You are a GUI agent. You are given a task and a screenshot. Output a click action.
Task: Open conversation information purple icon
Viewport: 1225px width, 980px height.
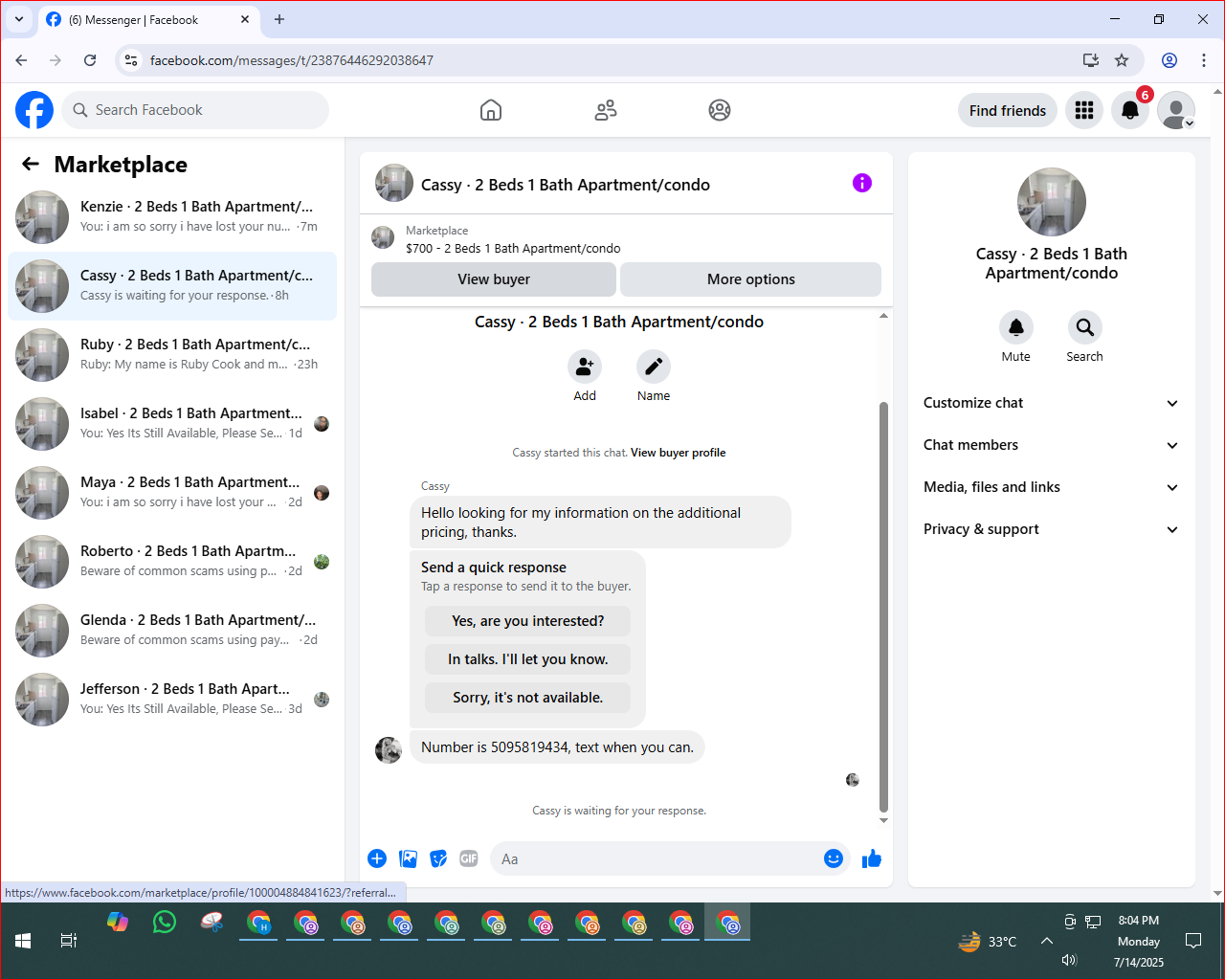(x=862, y=183)
